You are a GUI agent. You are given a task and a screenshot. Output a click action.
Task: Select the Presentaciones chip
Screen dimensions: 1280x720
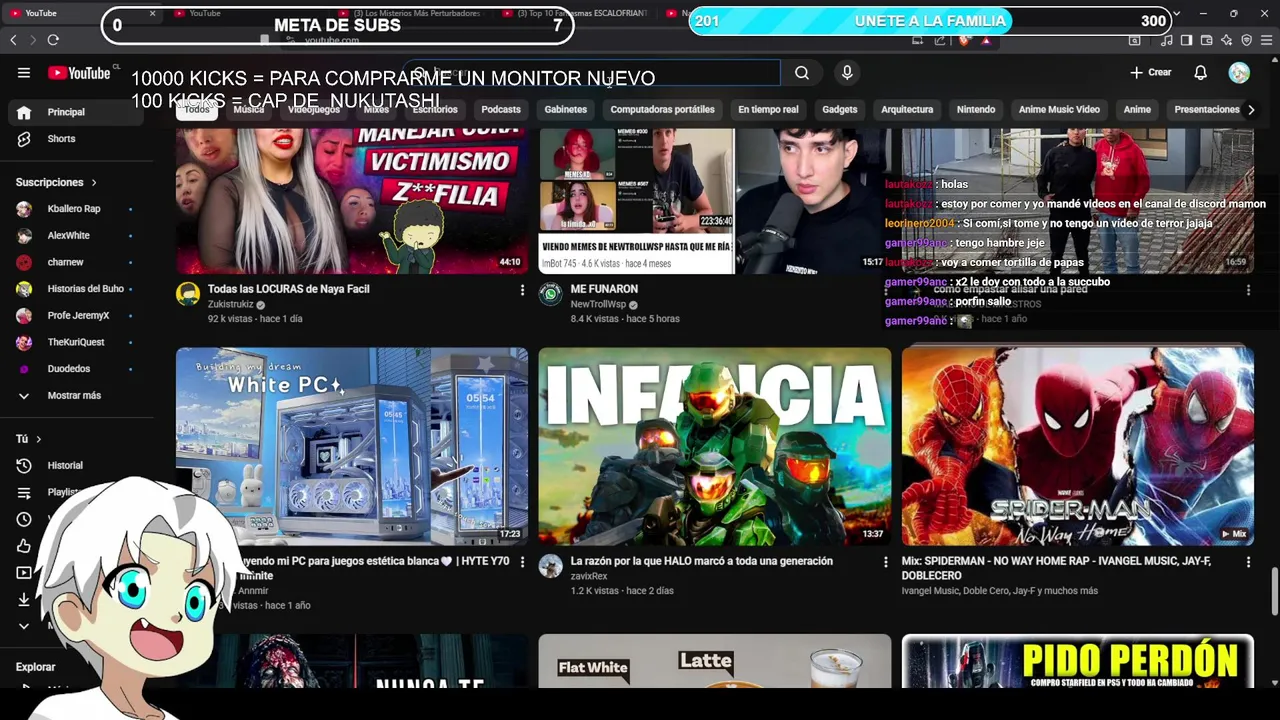pyautogui.click(x=1207, y=110)
